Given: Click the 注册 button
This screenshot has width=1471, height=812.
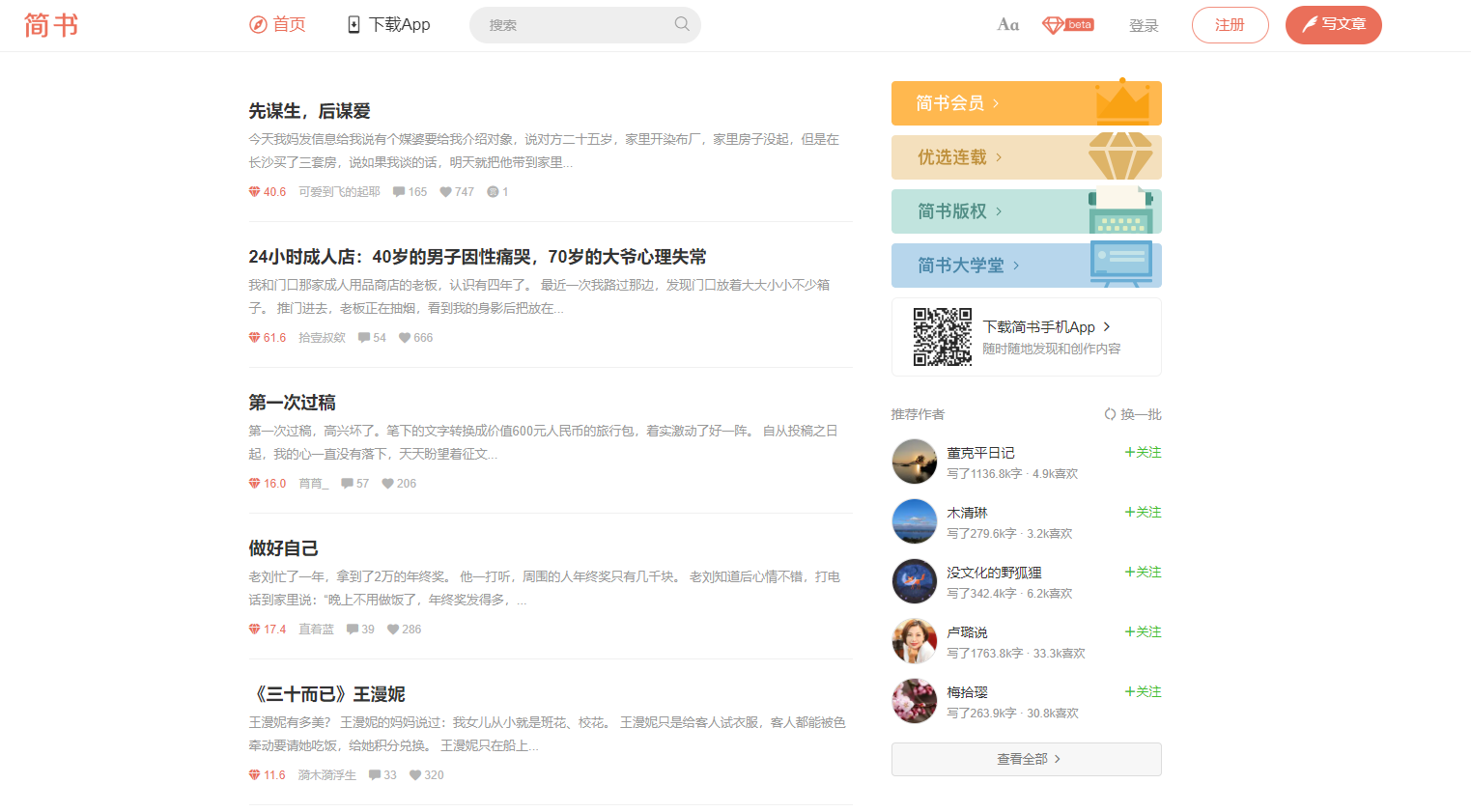Looking at the screenshot, I should [x=1230, y=25].
